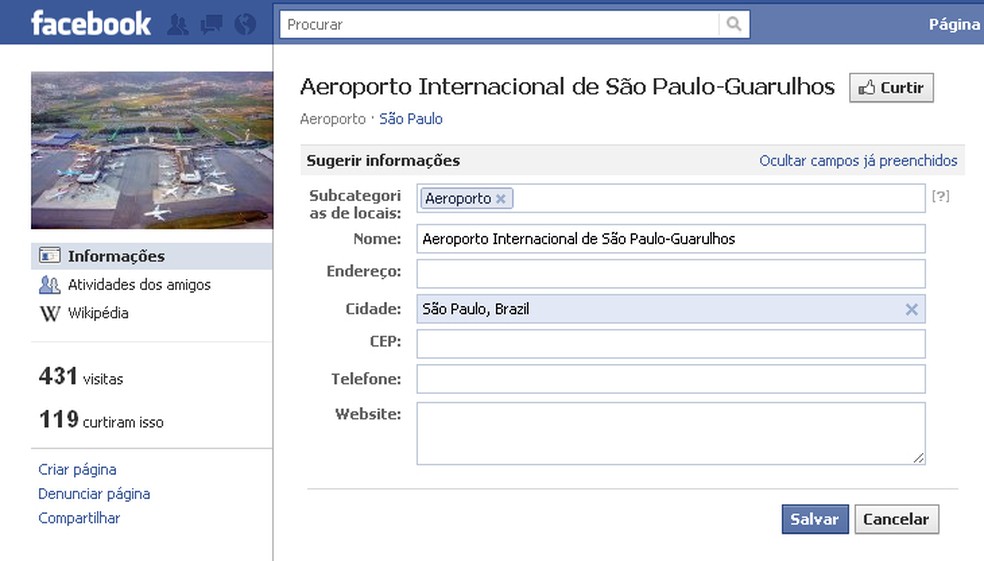The width and height of the screenshot is (984, 561).
Task: Click the Atividades dos amigos icon
Action: (50, 284)
